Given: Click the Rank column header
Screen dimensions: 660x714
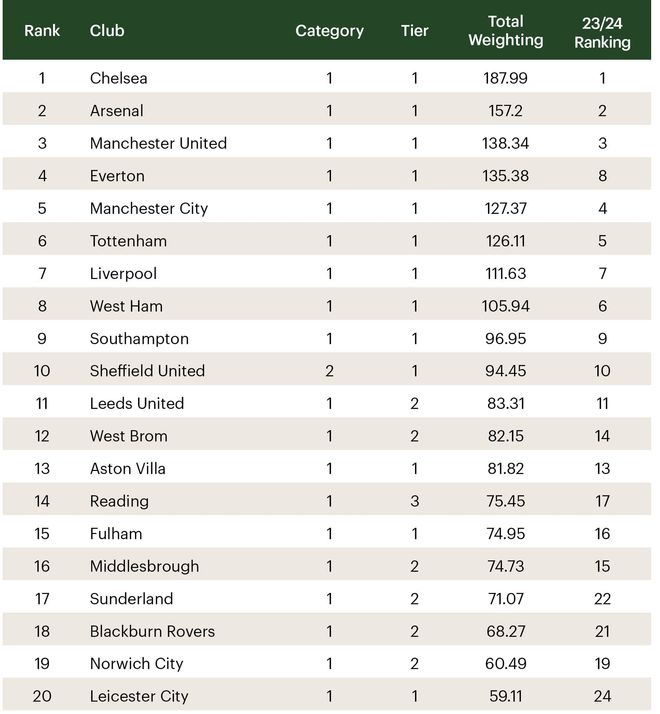Looking at the screenshot, I should (42, 31).
